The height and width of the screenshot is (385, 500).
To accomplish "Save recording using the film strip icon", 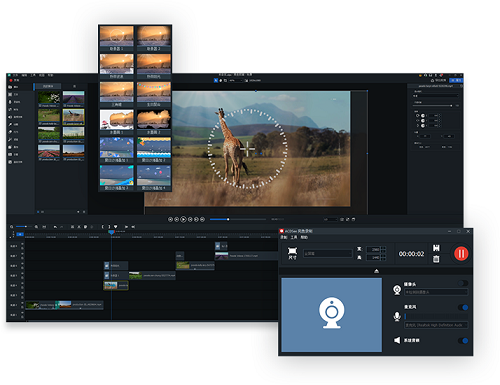I will (x=436, y=248).
